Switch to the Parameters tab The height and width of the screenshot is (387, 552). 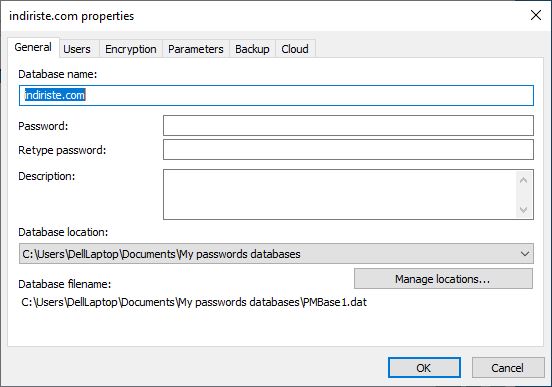pyautogui.click(x=196, y=49)
